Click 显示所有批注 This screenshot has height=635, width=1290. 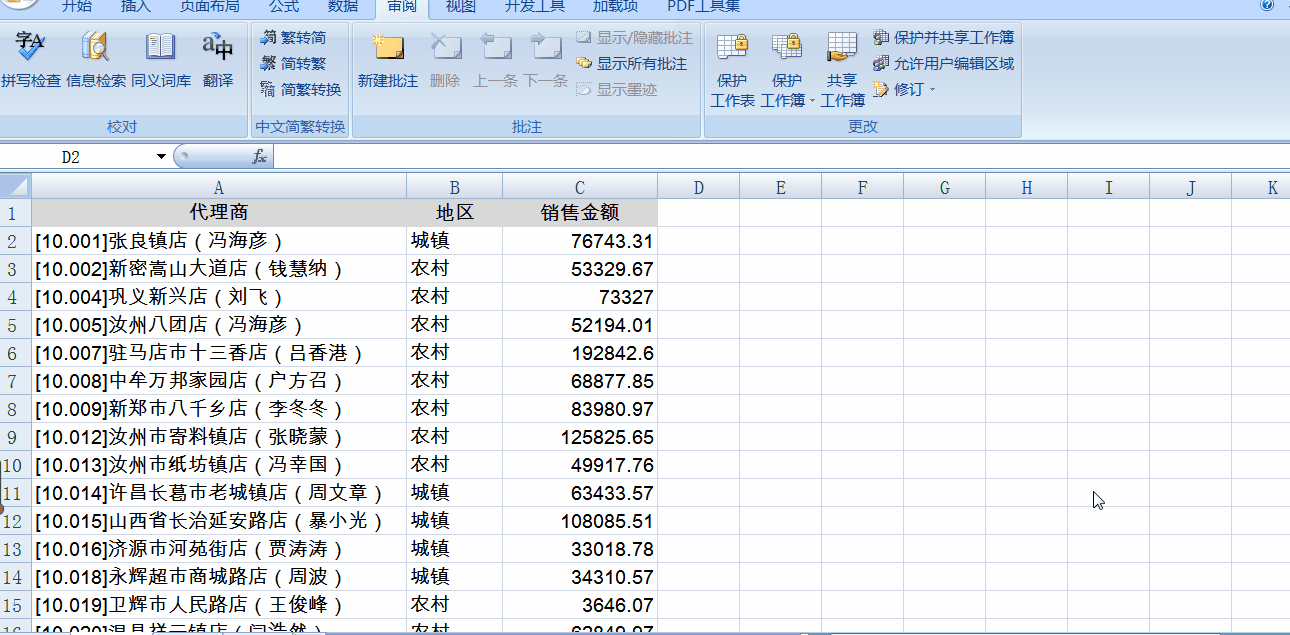point(632,63)
